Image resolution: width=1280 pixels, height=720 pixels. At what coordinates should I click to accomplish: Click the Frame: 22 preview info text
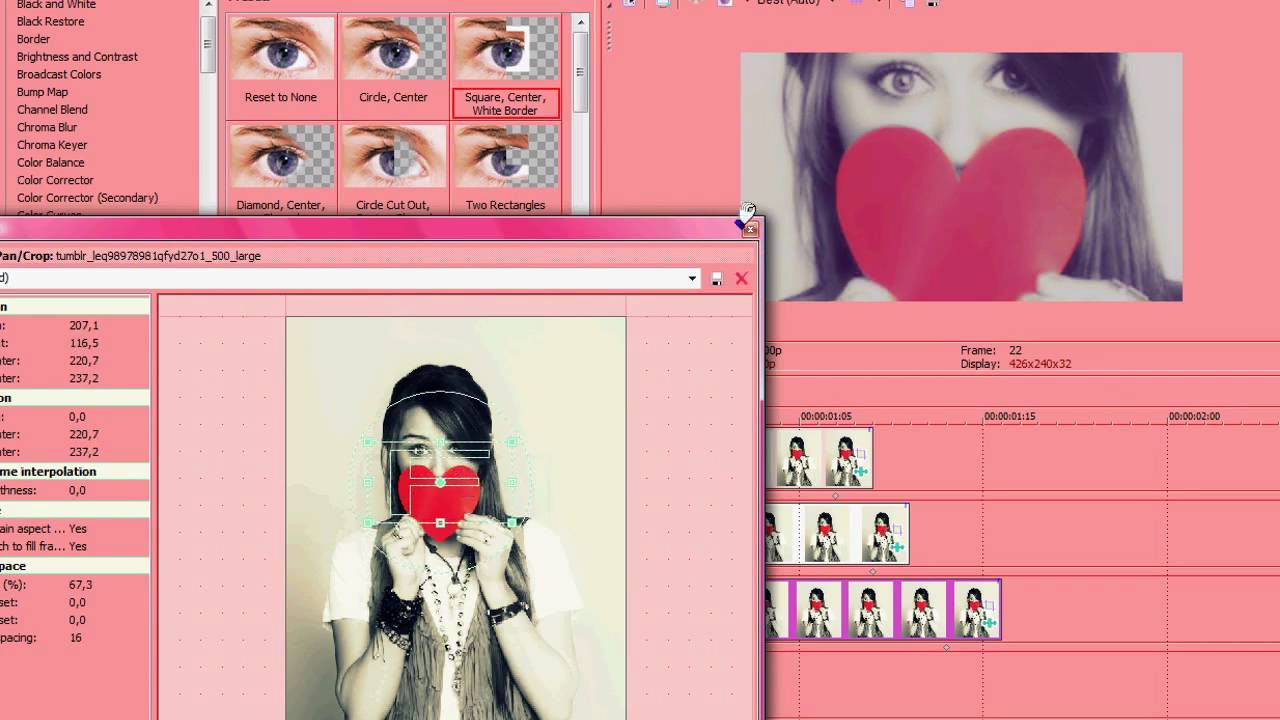coord(991,351)
